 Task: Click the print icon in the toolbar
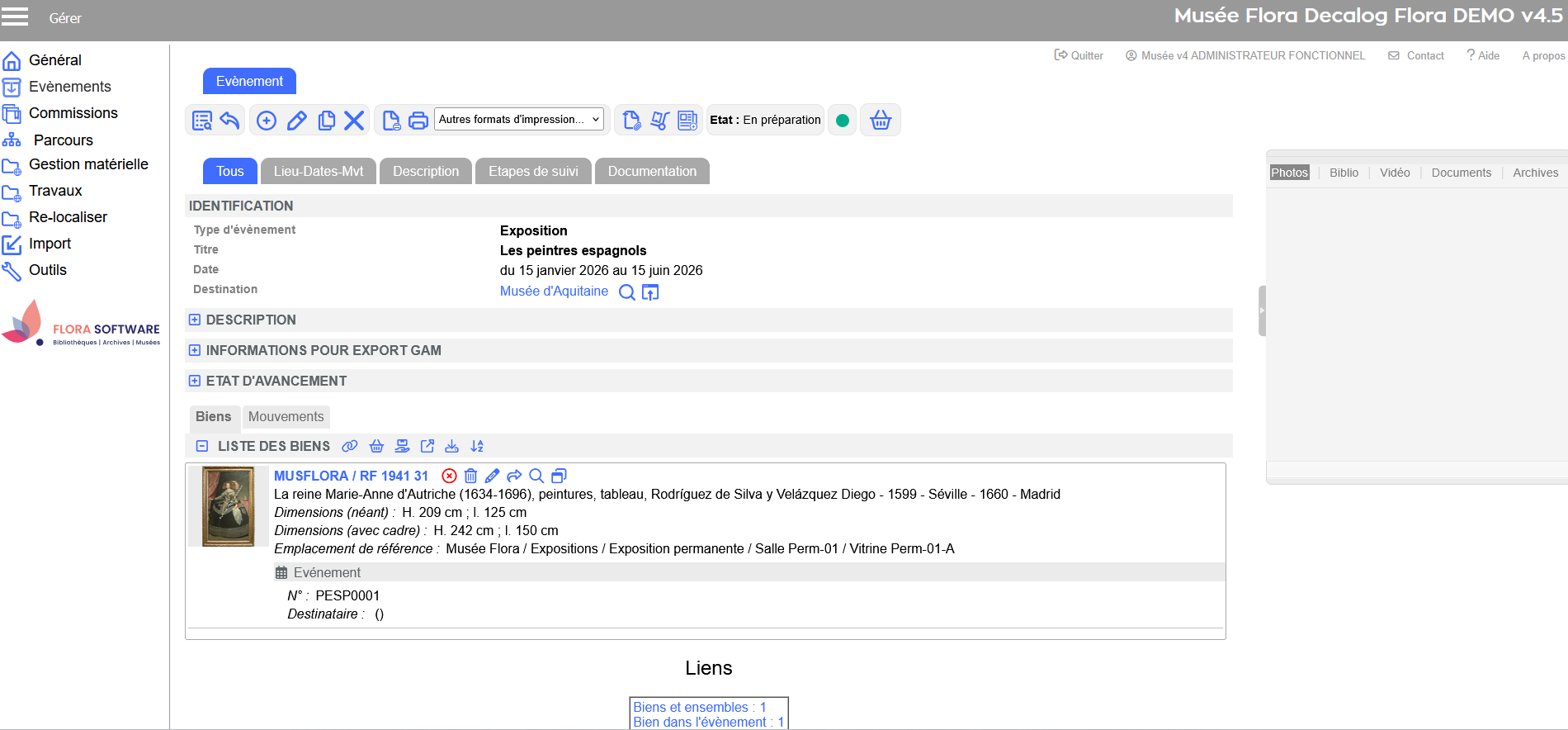[x=418, y=121]
